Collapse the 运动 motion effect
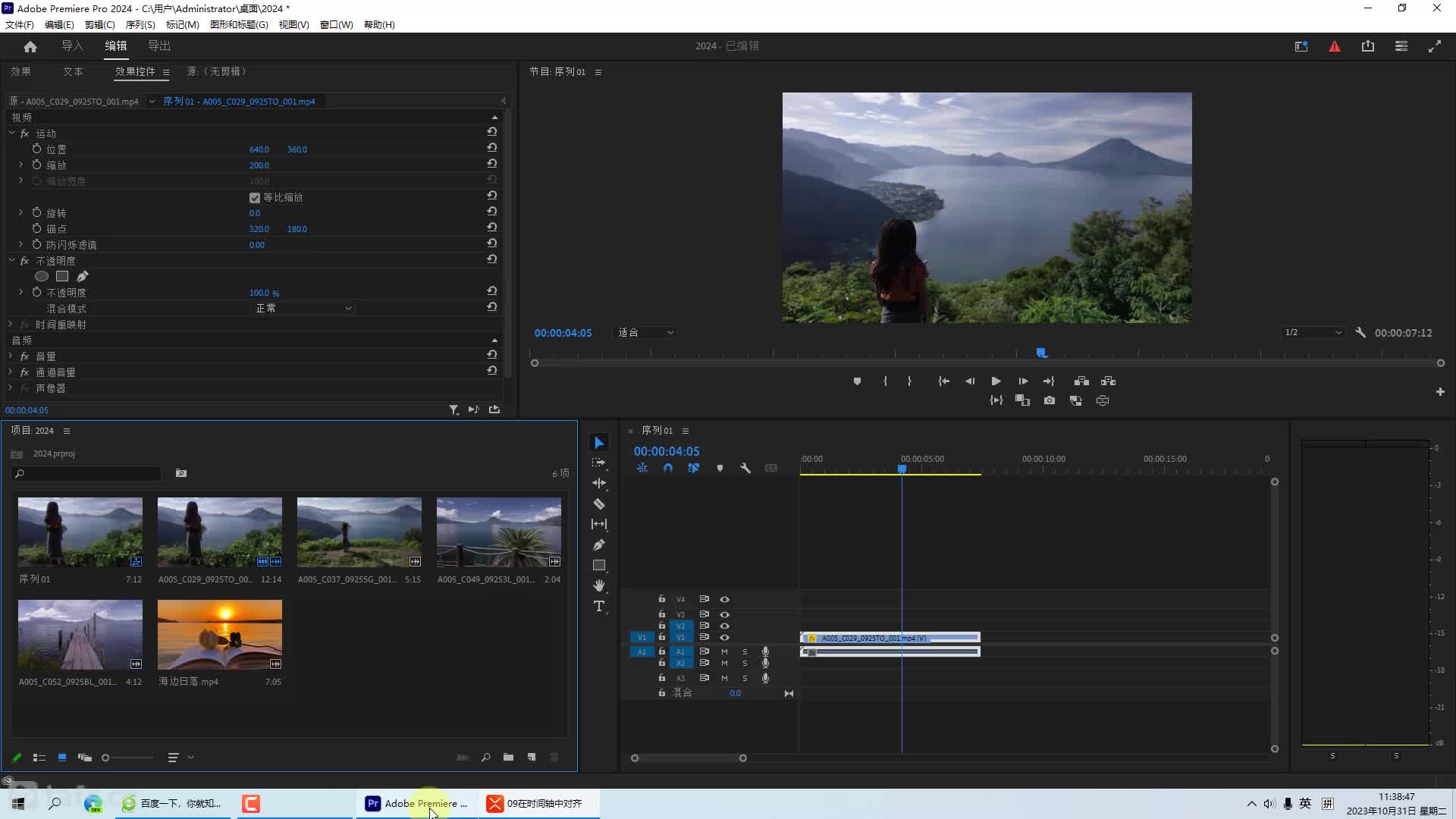 click(x=11, y=133)
